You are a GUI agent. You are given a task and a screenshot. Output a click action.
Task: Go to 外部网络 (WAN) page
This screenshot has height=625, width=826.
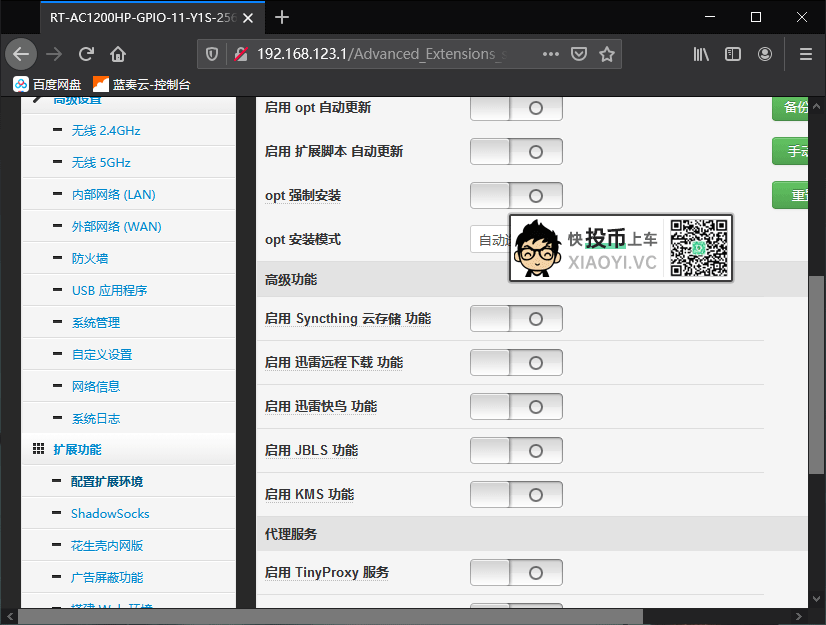point(116,227)
